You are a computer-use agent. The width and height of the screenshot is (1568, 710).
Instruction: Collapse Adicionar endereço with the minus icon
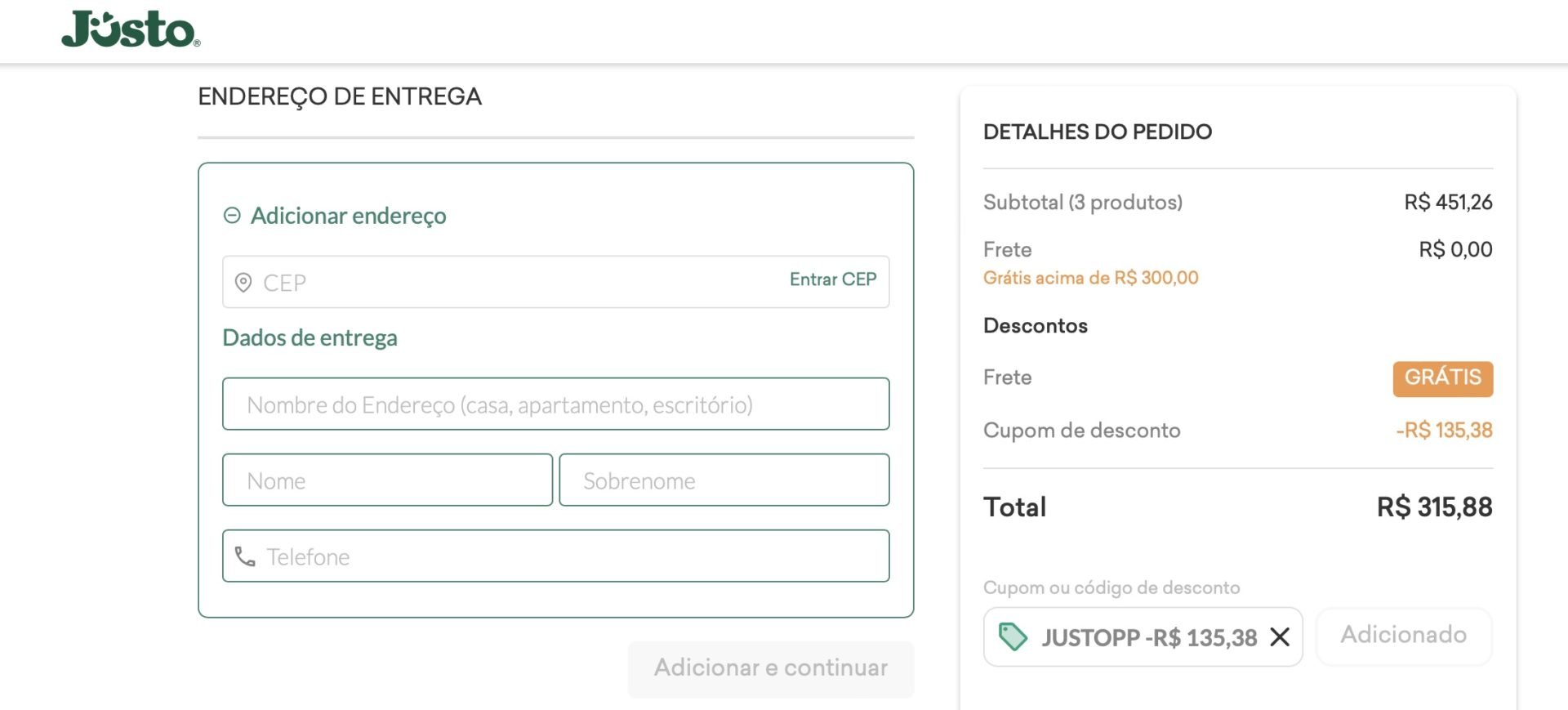(x=232, y=216)
